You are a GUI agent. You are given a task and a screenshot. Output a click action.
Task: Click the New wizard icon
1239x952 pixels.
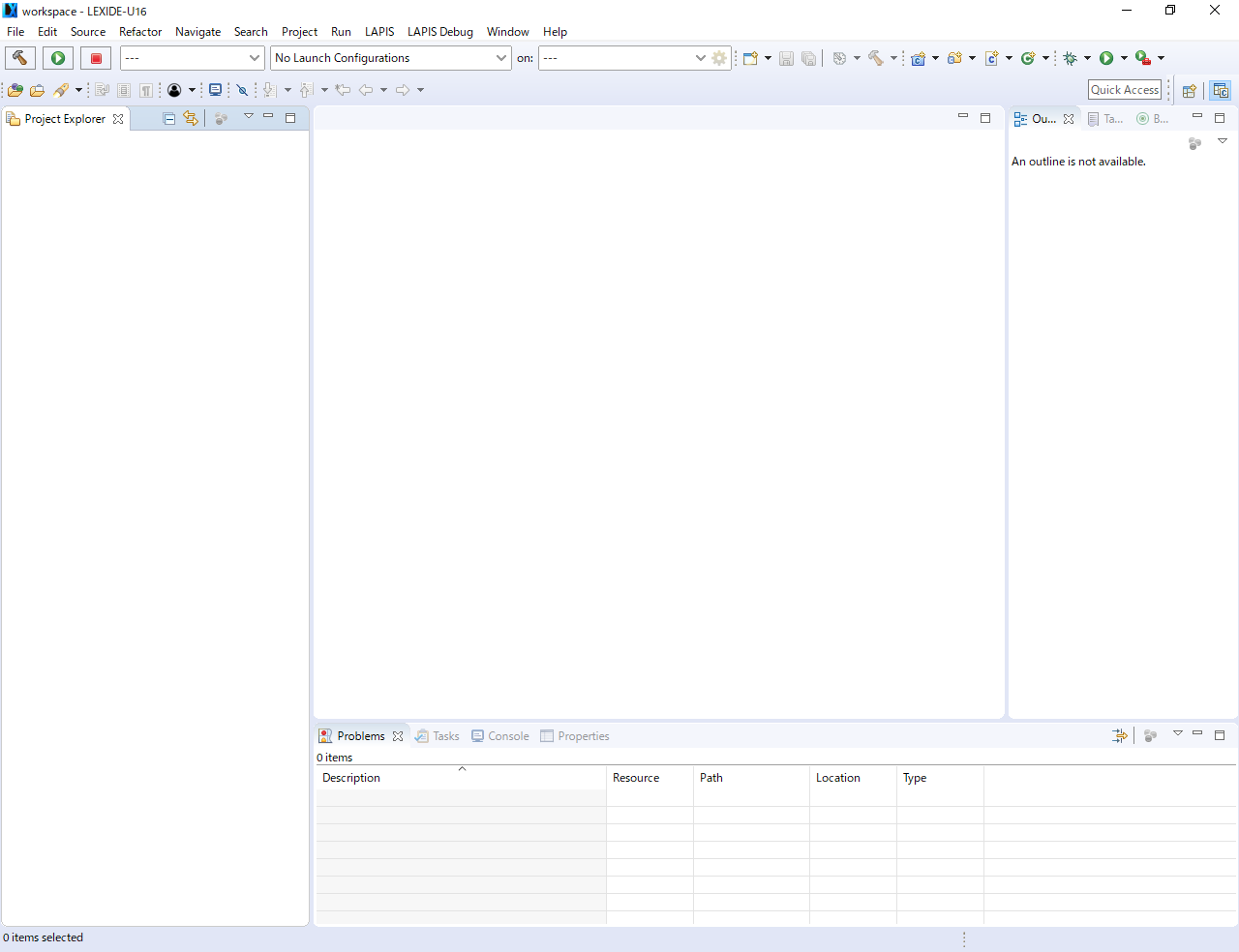[x=750, y=58]
